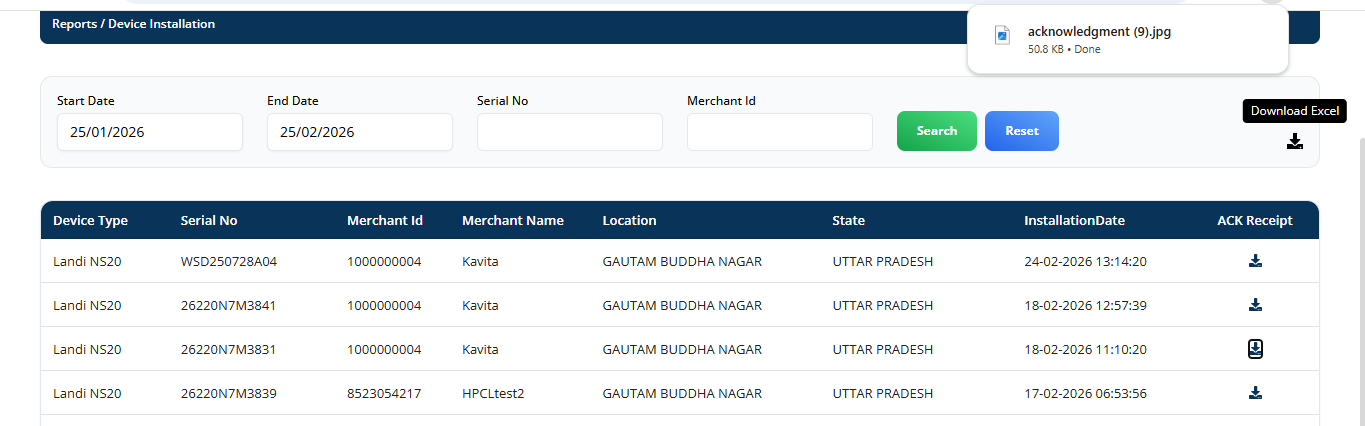Click the Device Type column header
The width and height of the screenshot is (1365, 426).
(90, 220)
